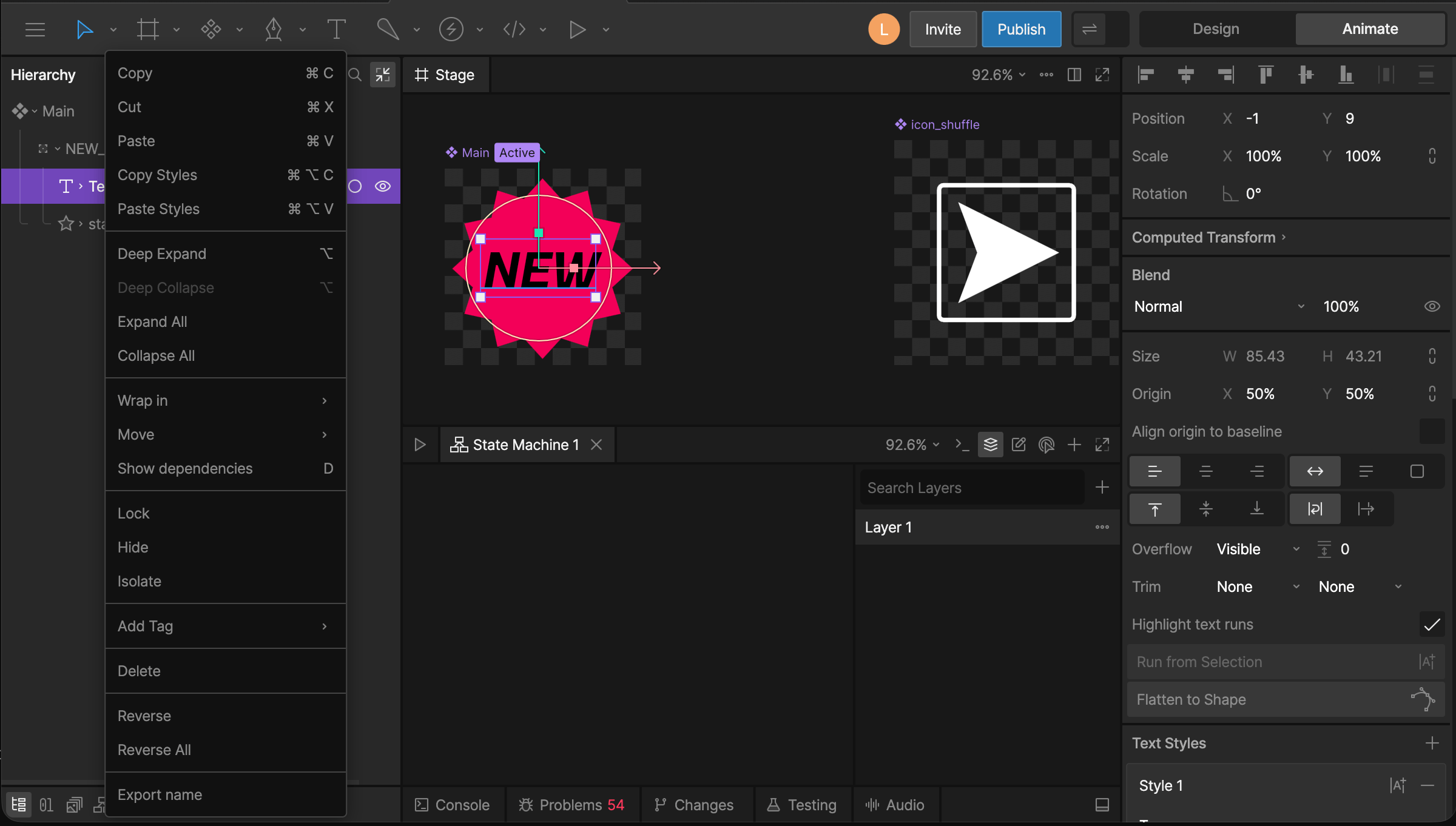Click the edit pencil icon in state machine
1456x826 pixels.
(1019, 445)
